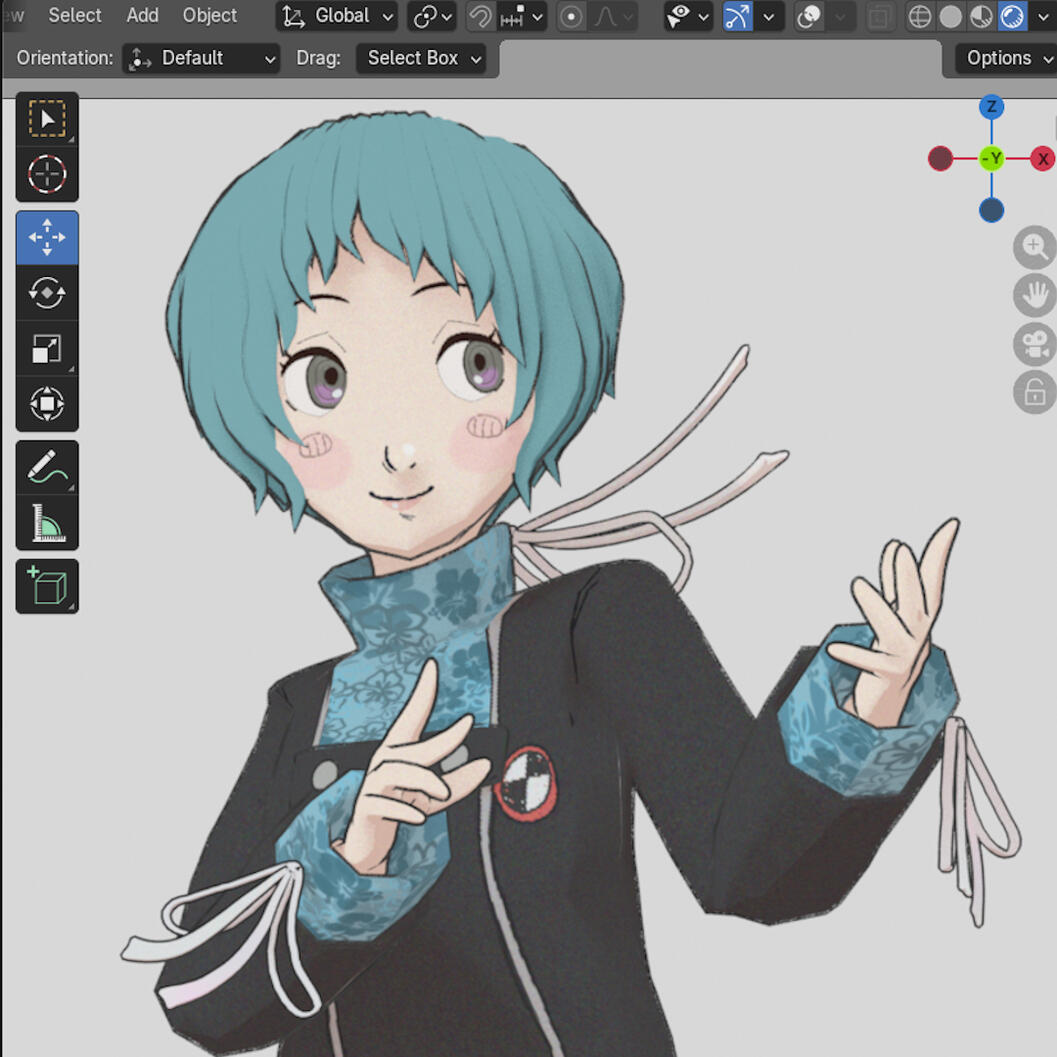Pick the Rotate tool
This screenshot has width=1057, height=1057.
47,293
